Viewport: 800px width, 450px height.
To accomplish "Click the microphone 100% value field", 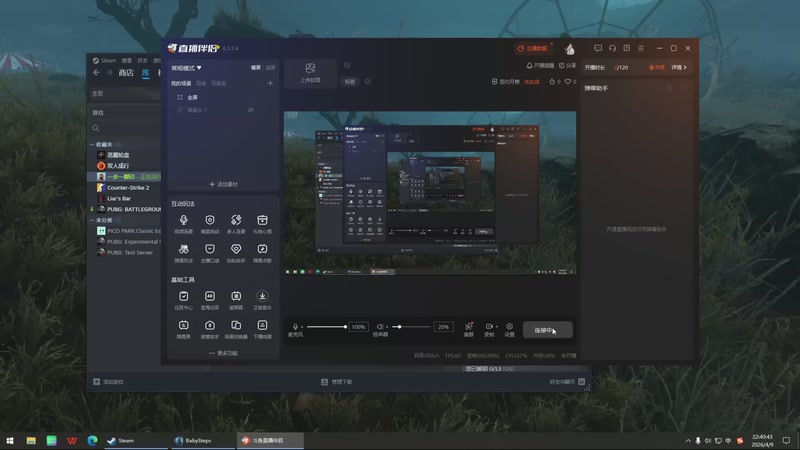I will tap(358, 327).
